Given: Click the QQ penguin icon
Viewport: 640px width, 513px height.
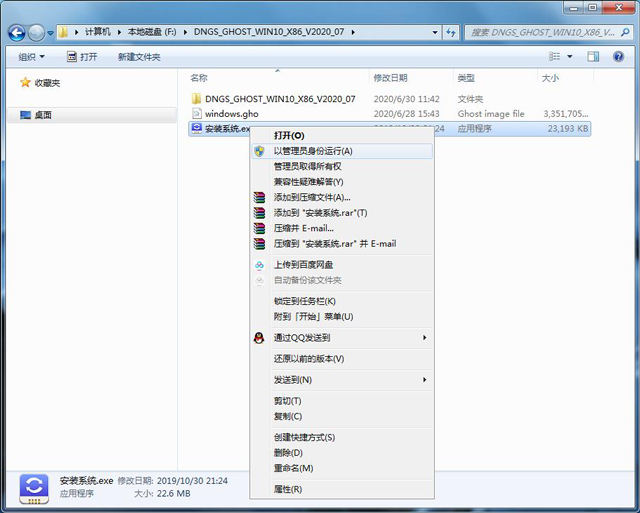Looking at the screenshot, I should [259, 338].
